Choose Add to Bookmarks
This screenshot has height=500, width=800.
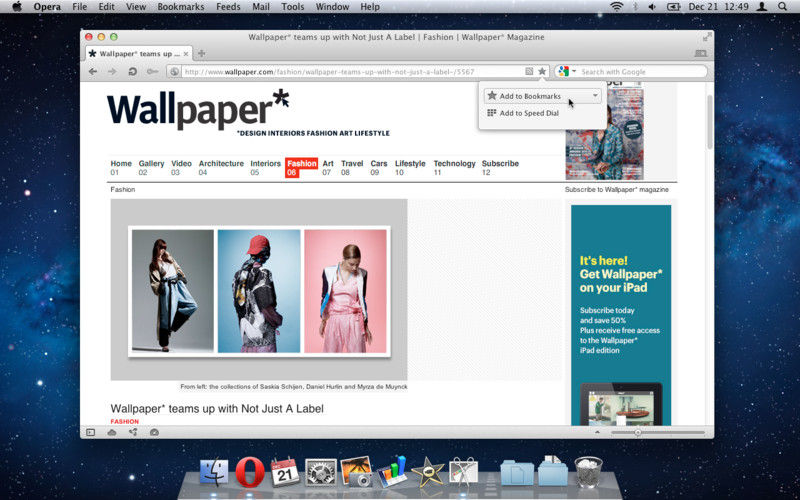(x=542, y=96)
